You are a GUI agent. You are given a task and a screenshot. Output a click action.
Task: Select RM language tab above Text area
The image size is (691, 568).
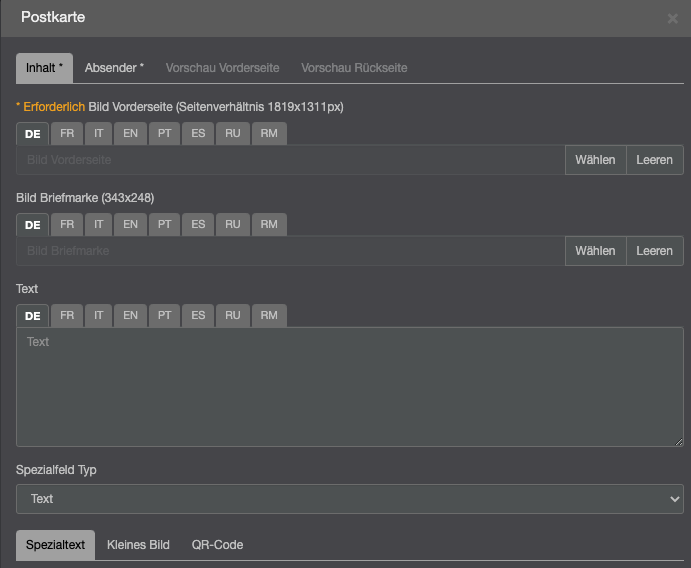coord(268,316)
